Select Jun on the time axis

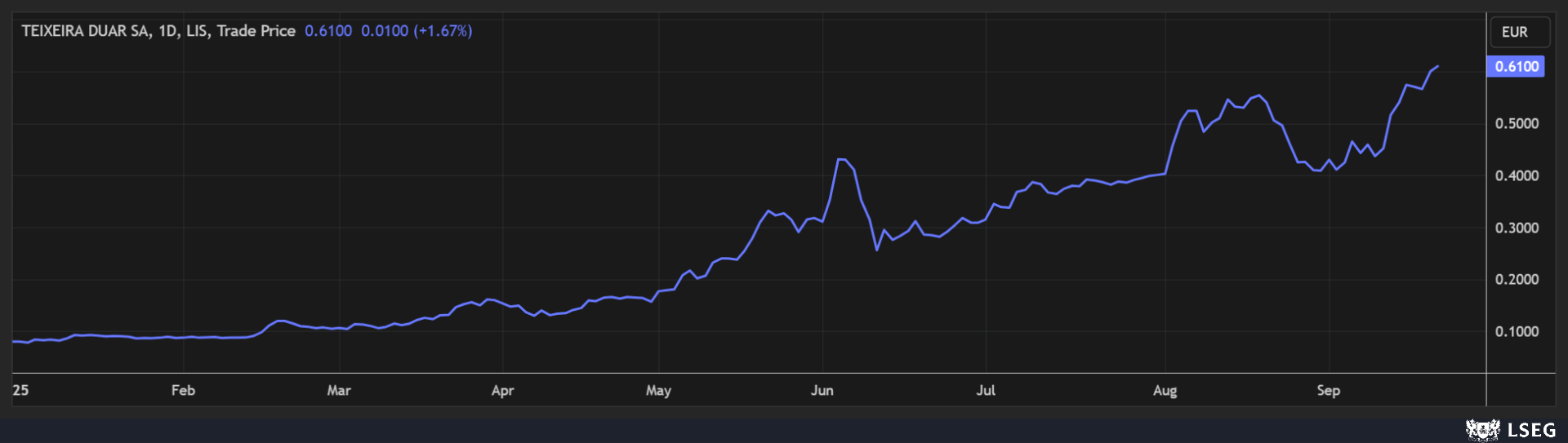(x=822, y=391)
